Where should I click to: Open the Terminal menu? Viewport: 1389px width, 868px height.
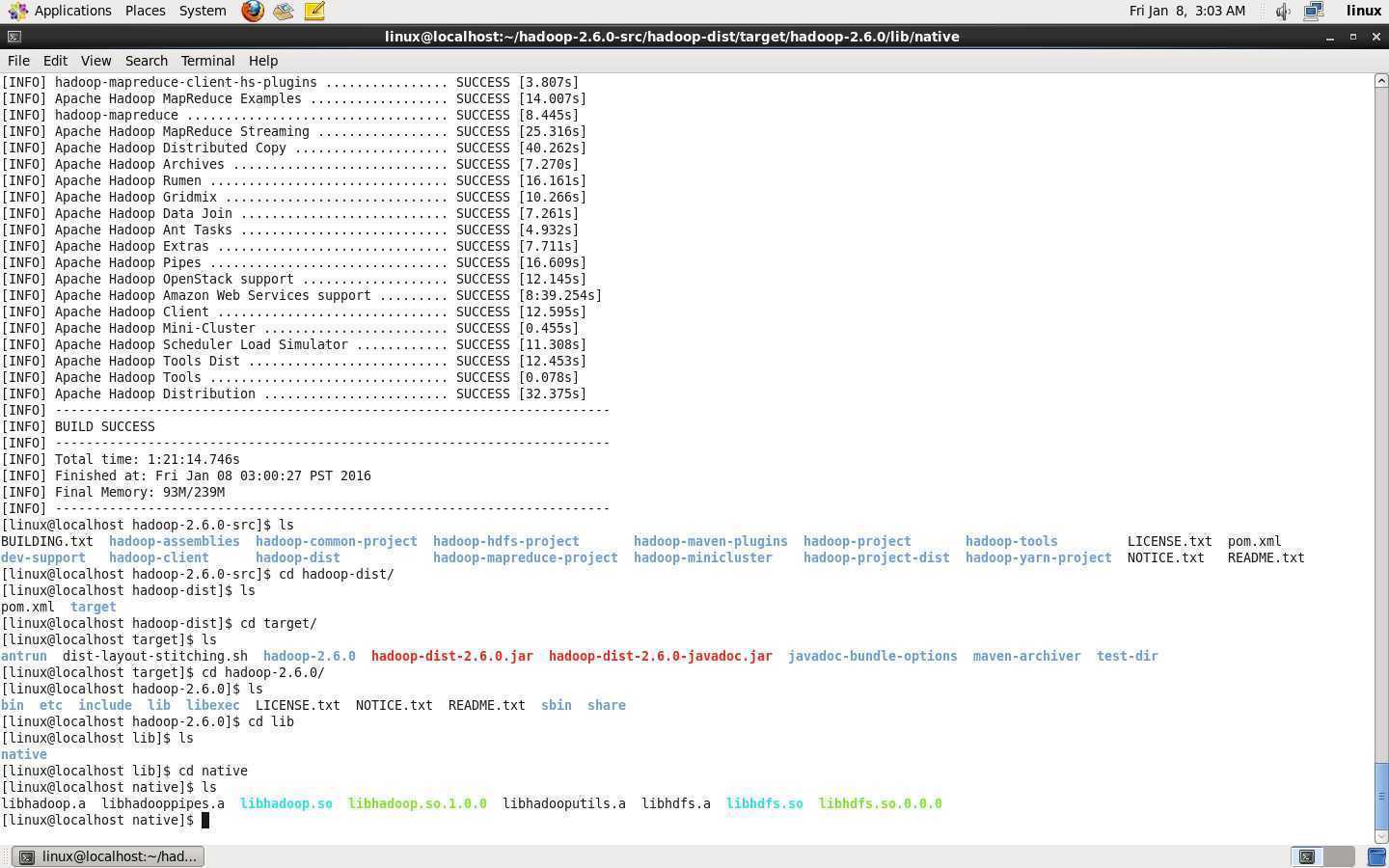point(207,60)
